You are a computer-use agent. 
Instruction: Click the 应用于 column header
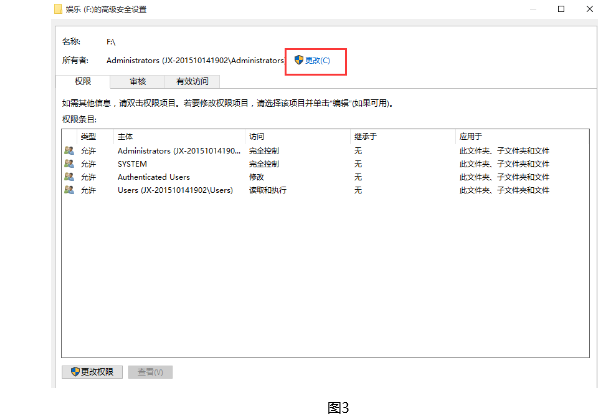(470, 135)
